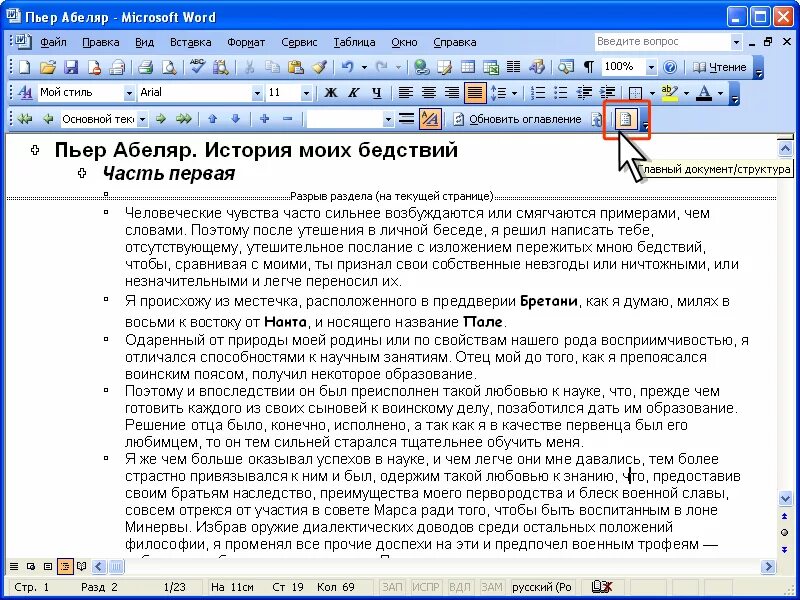Viewport: 800px width, 600px height.
Task: Create a new blank document
Action: pos(24,67)
